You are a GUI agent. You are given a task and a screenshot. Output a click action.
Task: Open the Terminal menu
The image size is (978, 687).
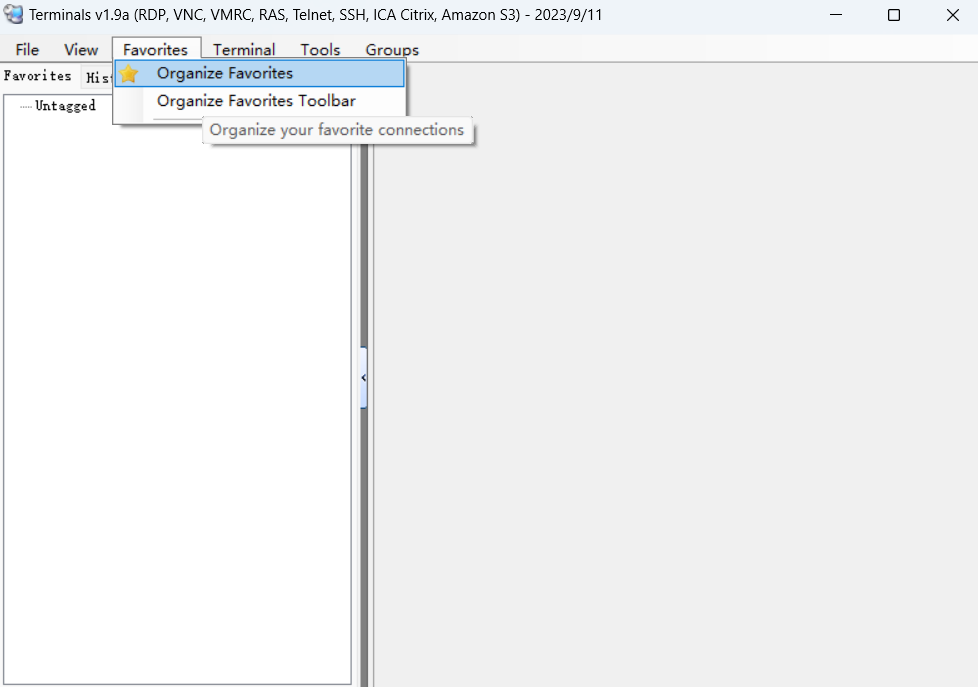244,49
